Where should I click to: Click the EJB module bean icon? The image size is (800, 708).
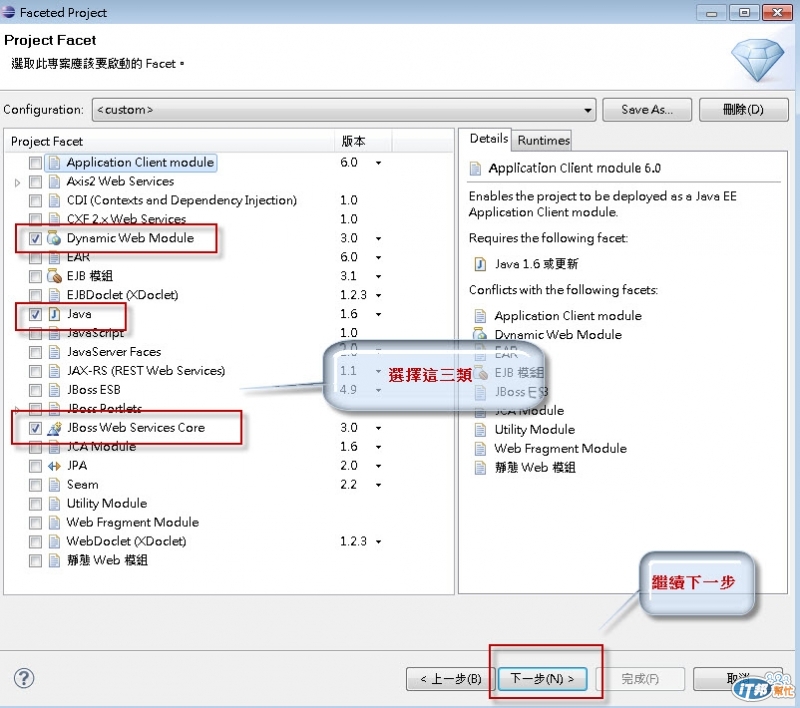pyautogui.click(x=54, y=276)
